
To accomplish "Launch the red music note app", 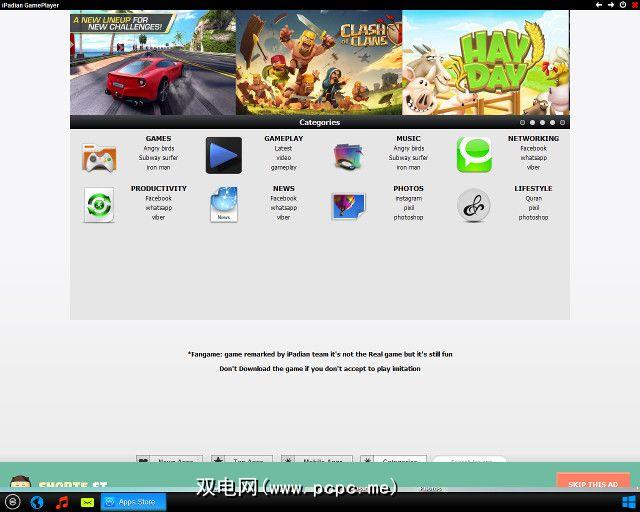I will (x=62, y=502).
